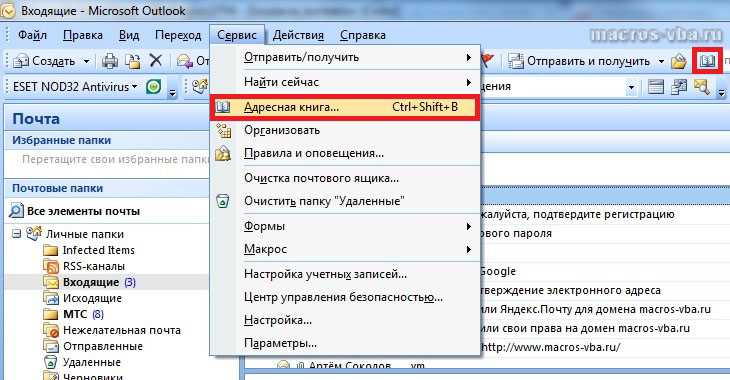This screenshot has height=380, width=730.
Task: Open the Действия menu
Action: (x=298, y=35)
